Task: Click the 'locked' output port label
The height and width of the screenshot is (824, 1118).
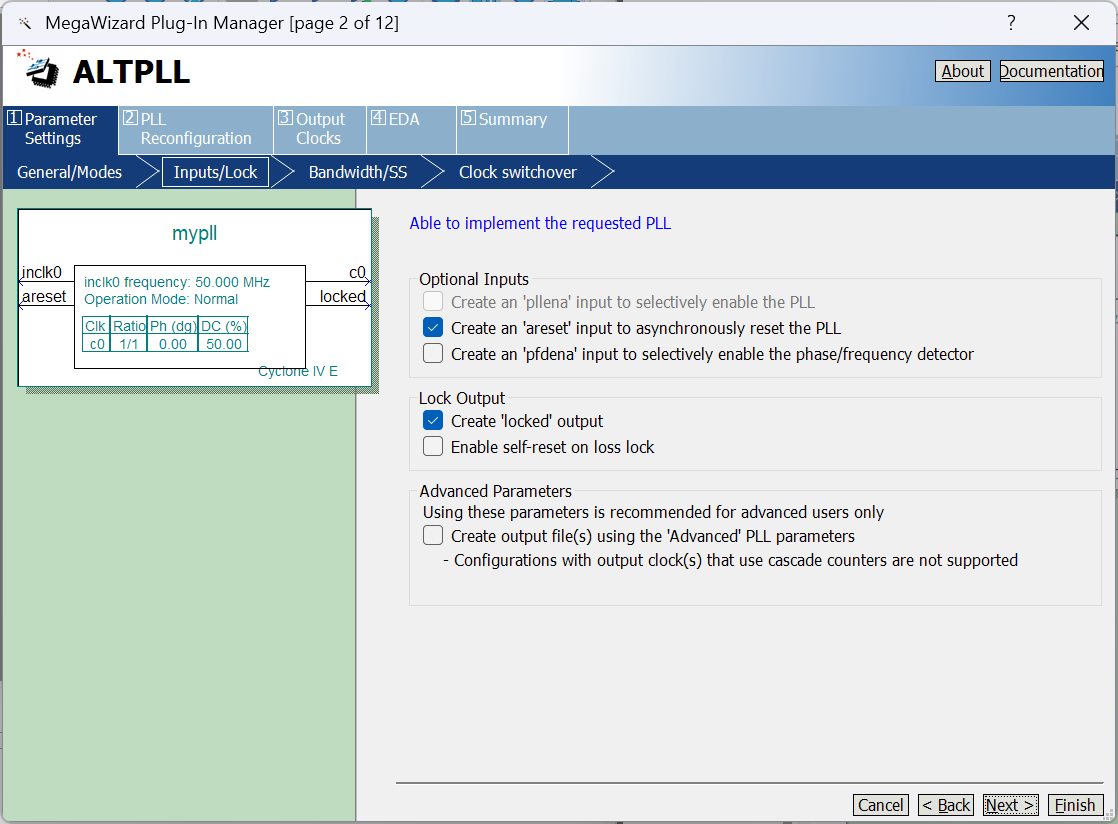Action: [342, 297]
